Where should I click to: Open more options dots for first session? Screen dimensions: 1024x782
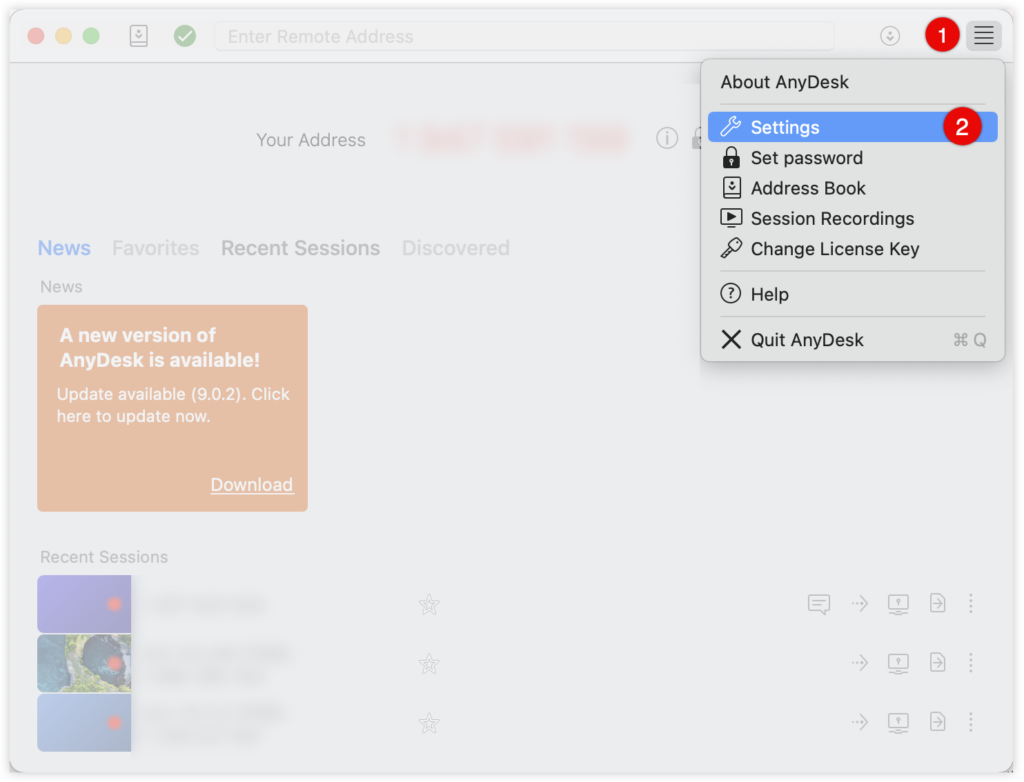(970, 604)
